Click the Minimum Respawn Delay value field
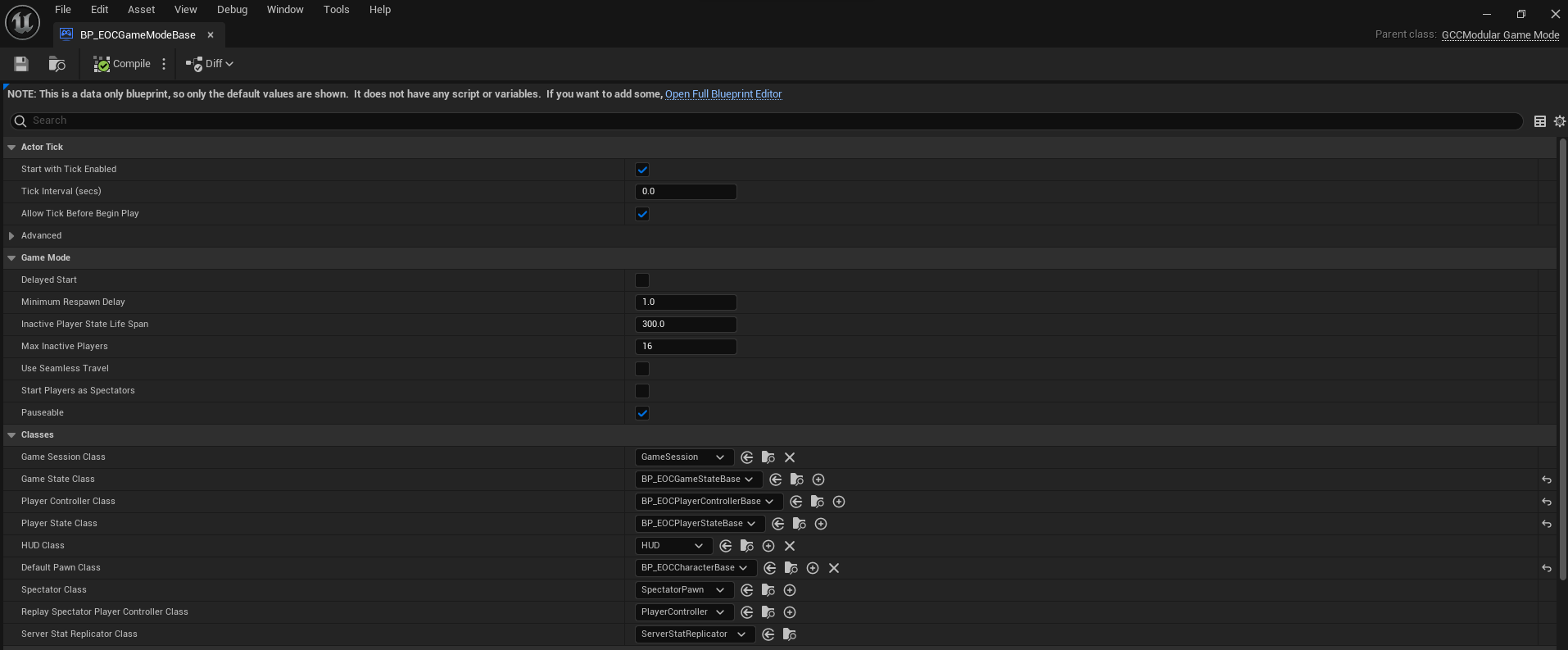Viewport: 1568px width, 650px height. (x=686, y=302)
